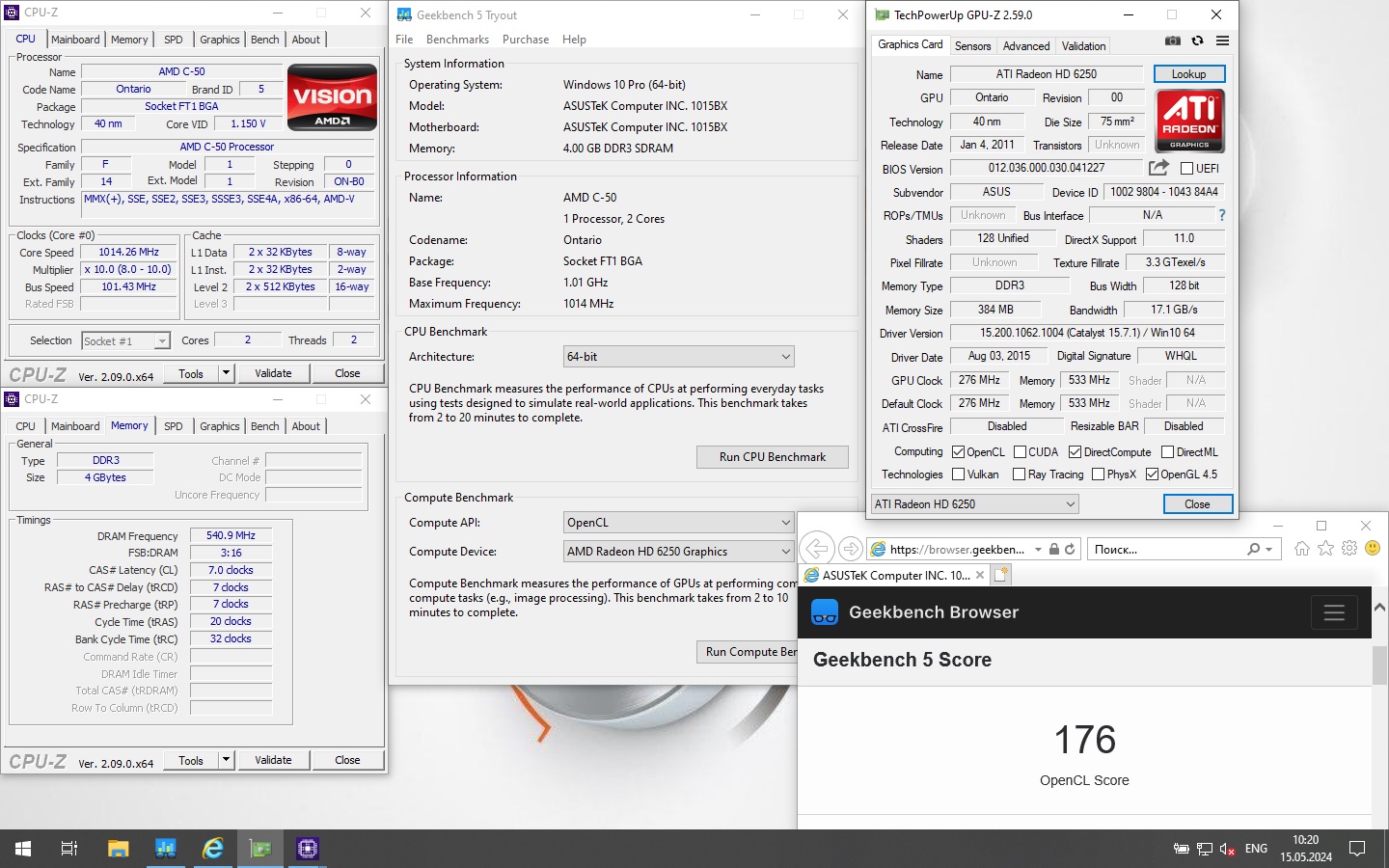Toggle the UEFI checkbox
Screen dimensions: 1389x868
[x=1187, y=168]
